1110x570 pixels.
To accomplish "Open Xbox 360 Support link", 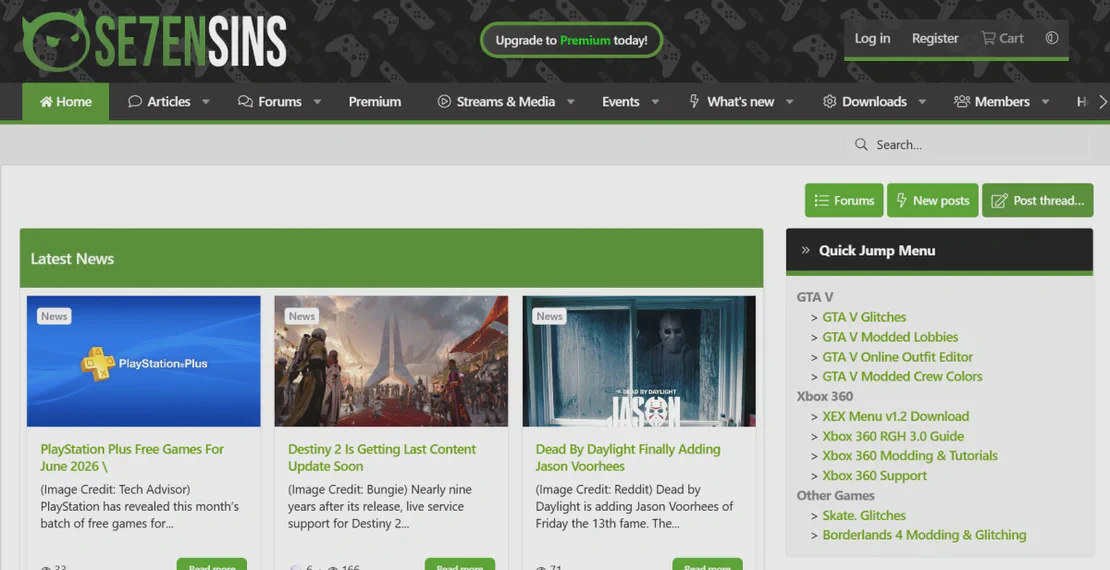I will click(x=874, y=476).
